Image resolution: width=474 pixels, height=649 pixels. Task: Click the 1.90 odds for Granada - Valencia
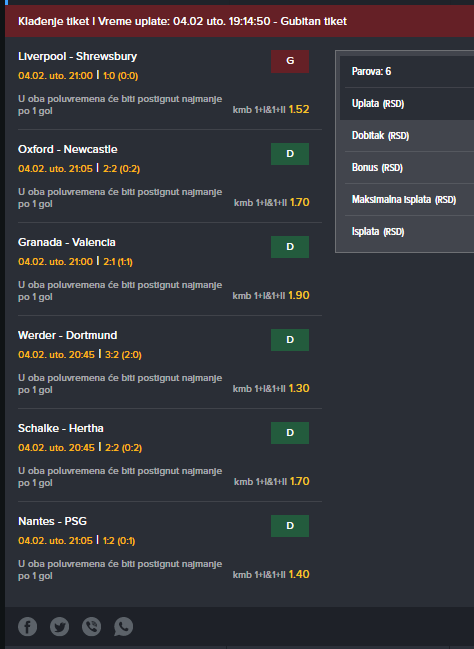pyautogui.click(x=299, y=295)
